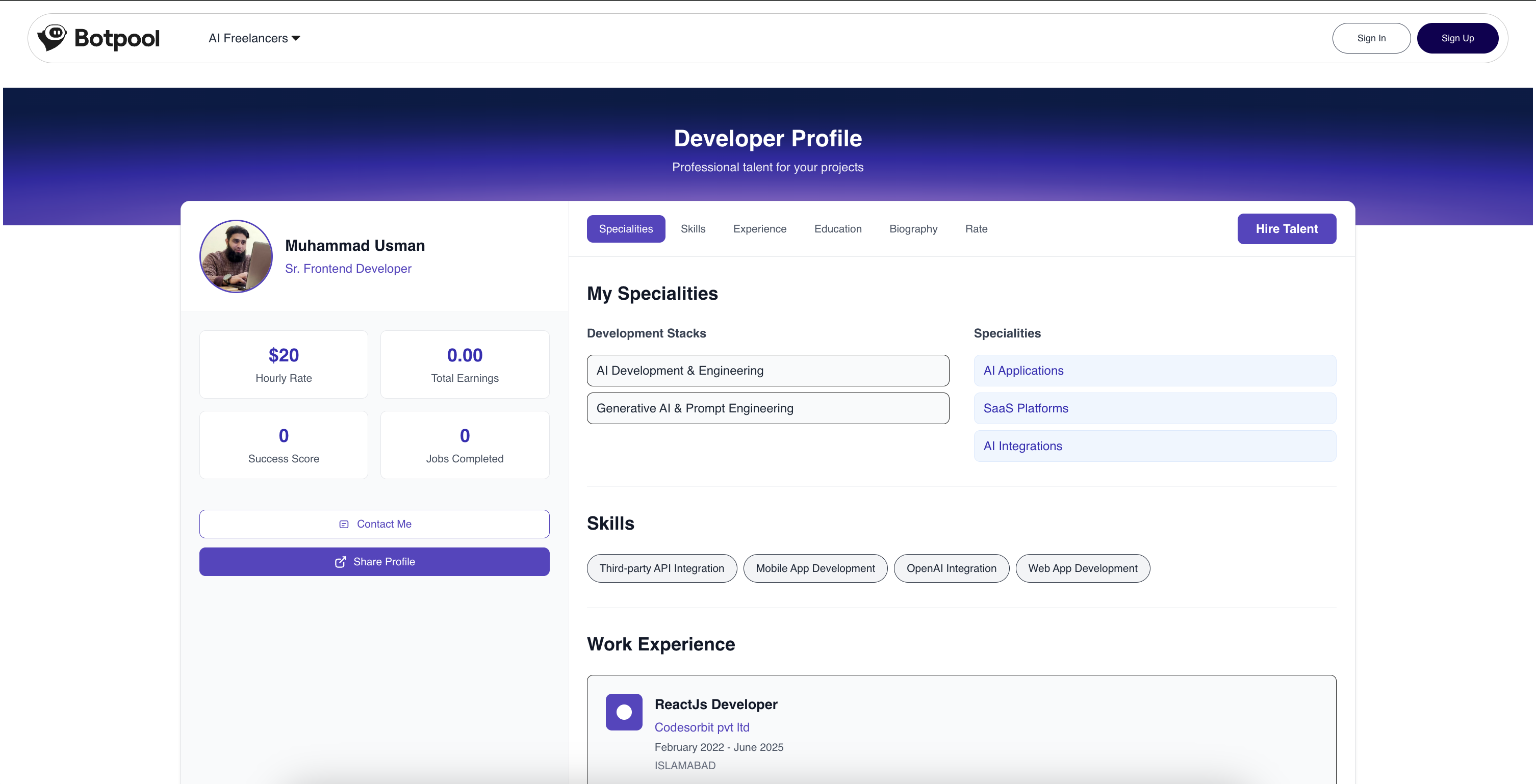Image resolution: width=1536 pixels, height=784 pixels.
Task: Click the Contact Me button
Action: point(374,524)
